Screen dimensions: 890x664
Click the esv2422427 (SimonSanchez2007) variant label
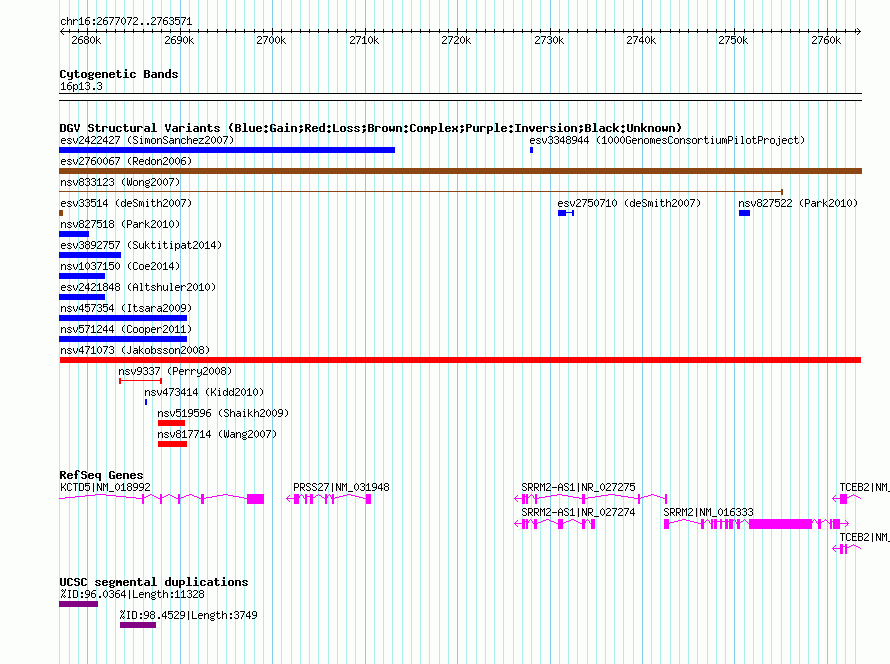tap(147, 140)
